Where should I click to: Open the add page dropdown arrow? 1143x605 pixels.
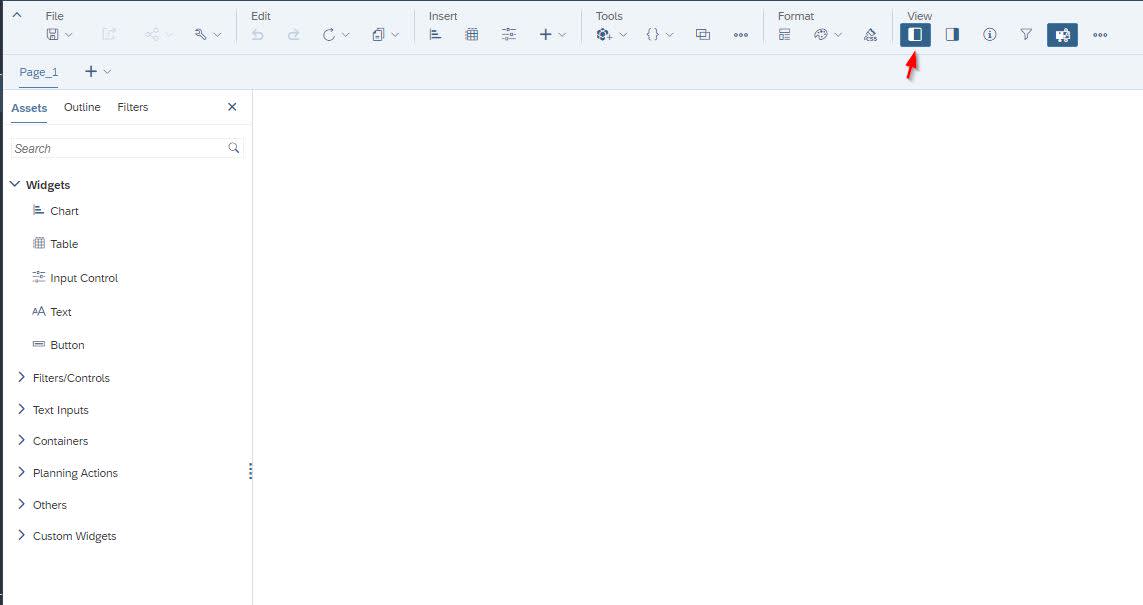tap(107, 71)
